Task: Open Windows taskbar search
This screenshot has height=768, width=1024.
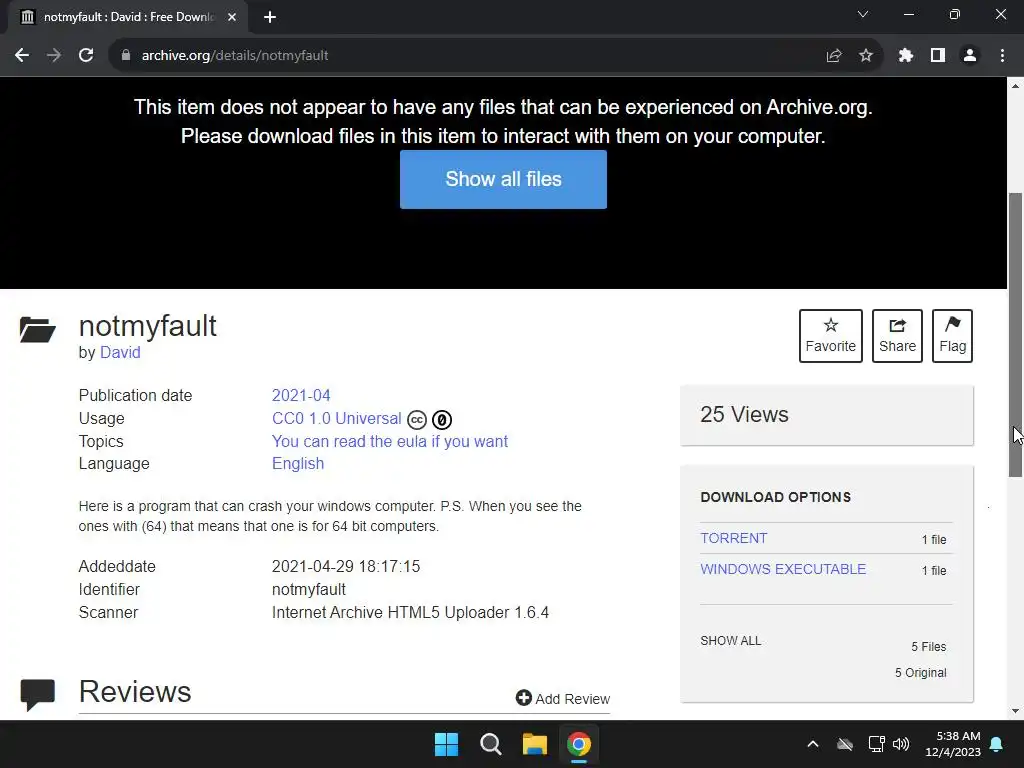Action: [490, 744]
